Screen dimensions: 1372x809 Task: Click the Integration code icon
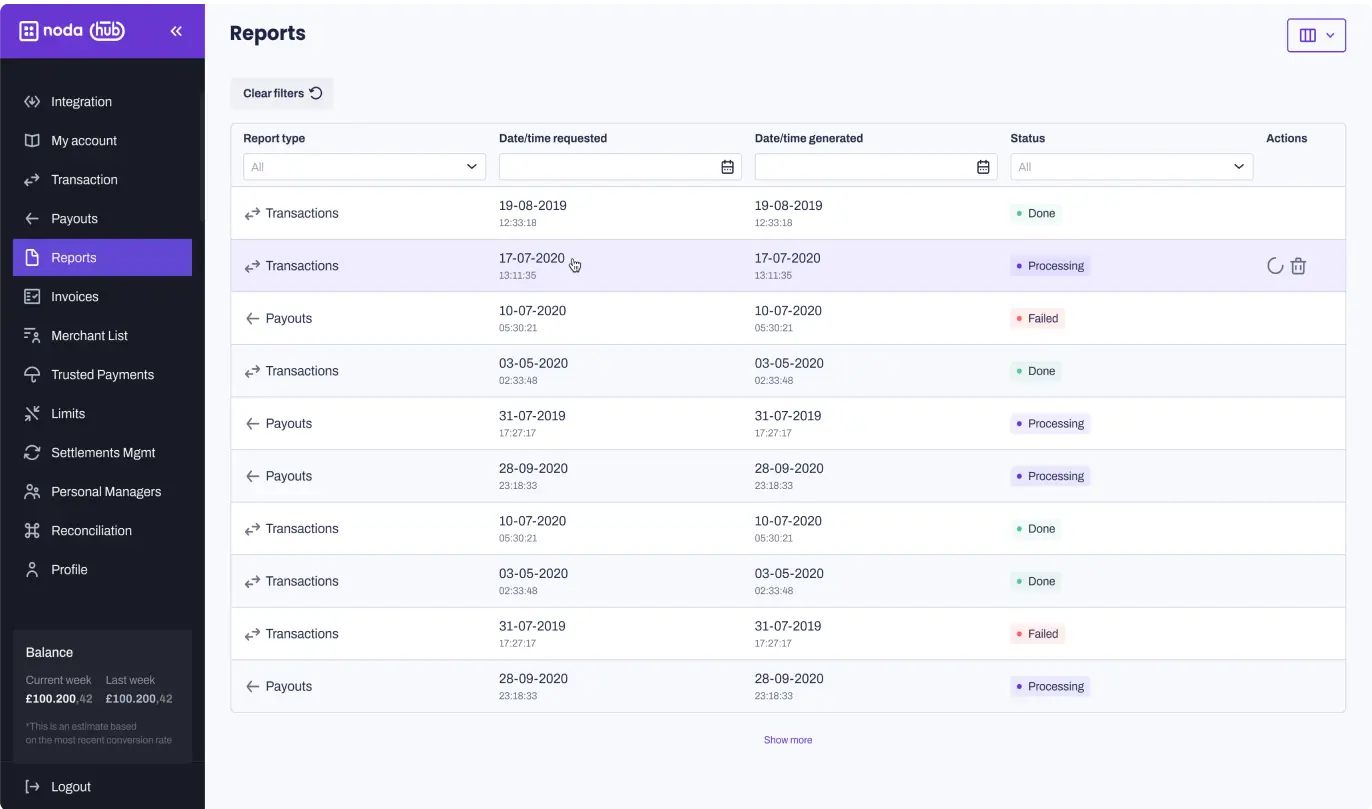(x=32, y=101)
